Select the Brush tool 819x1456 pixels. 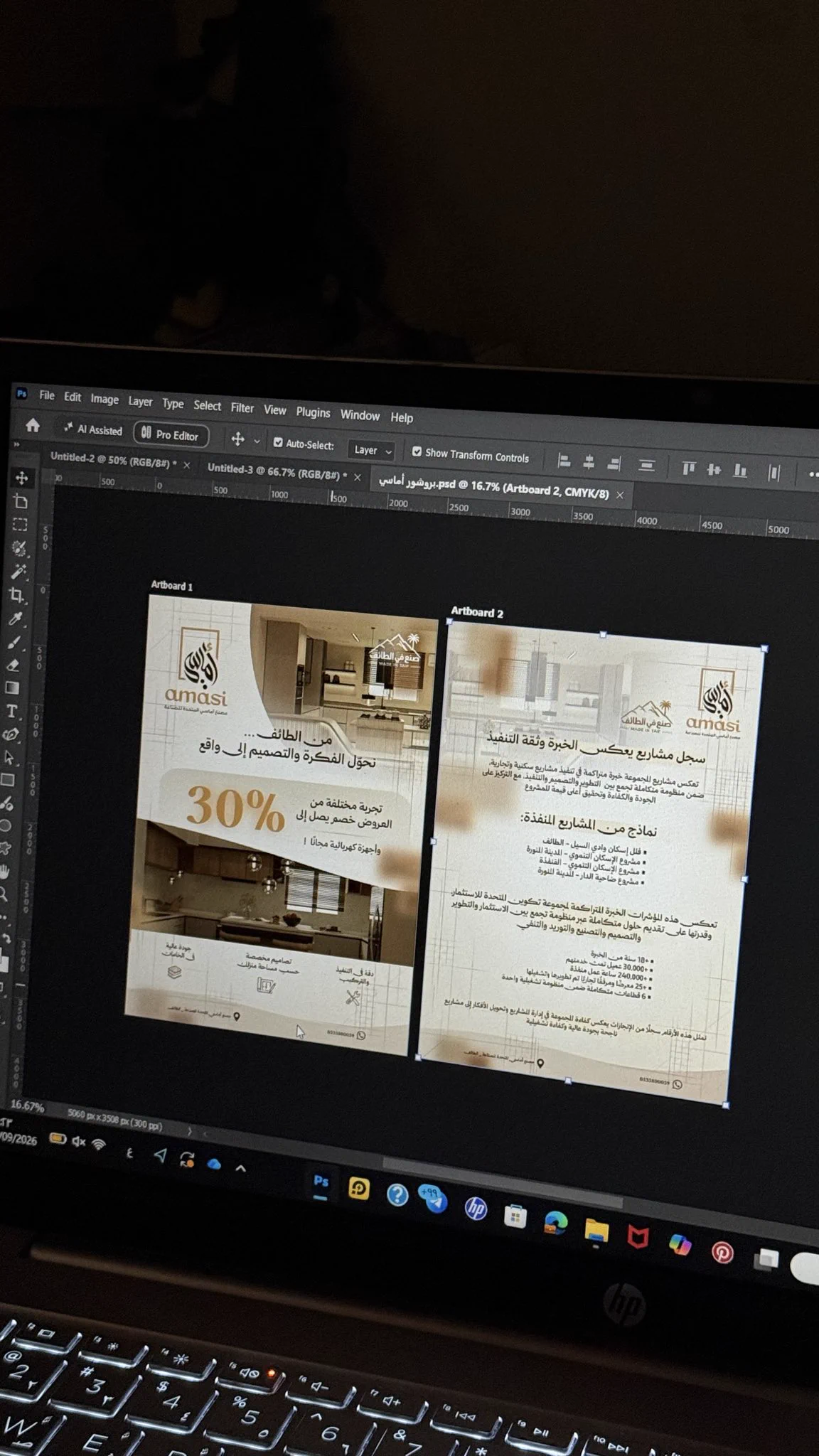tap(14, 642)
